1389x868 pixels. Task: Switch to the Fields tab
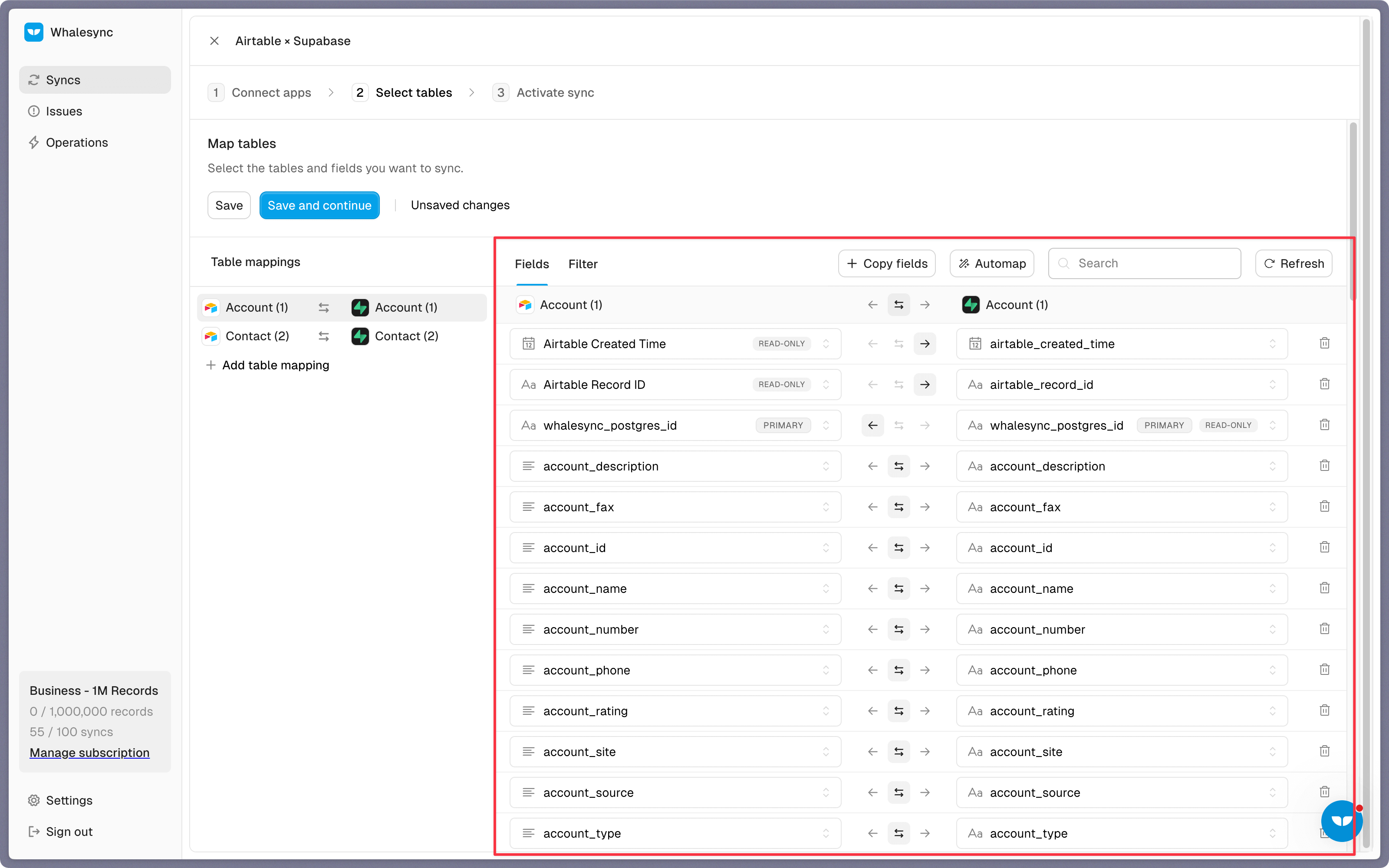click(x=531, y=264)
